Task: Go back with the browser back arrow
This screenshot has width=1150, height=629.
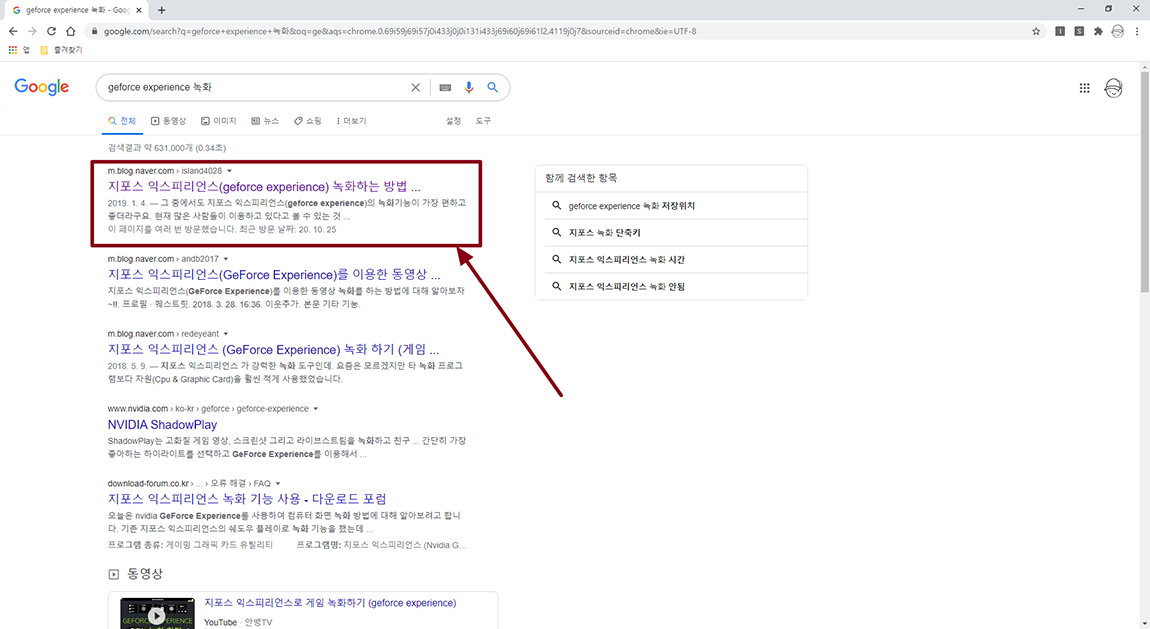Action: (x=13, y=32)
